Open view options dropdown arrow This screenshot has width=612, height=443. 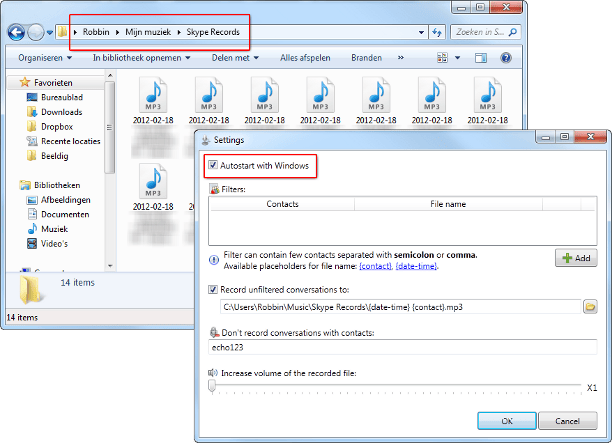(457, 58)
